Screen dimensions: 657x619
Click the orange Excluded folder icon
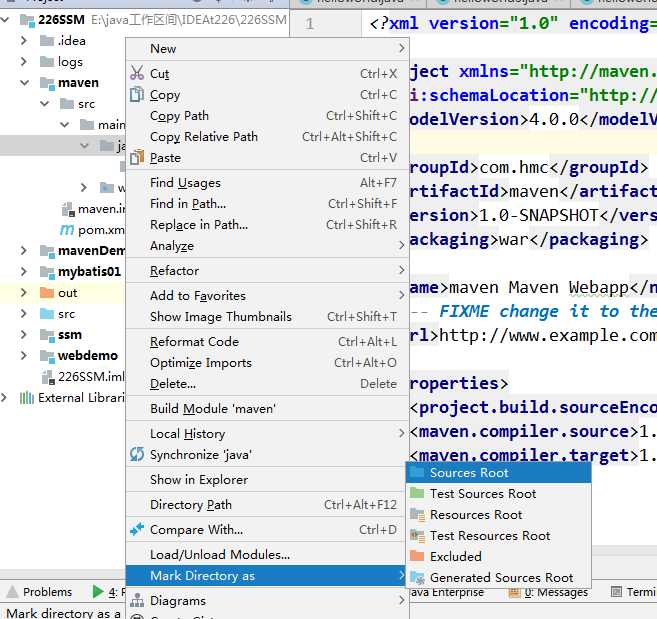pyautogui.click(x=417, y=556)
